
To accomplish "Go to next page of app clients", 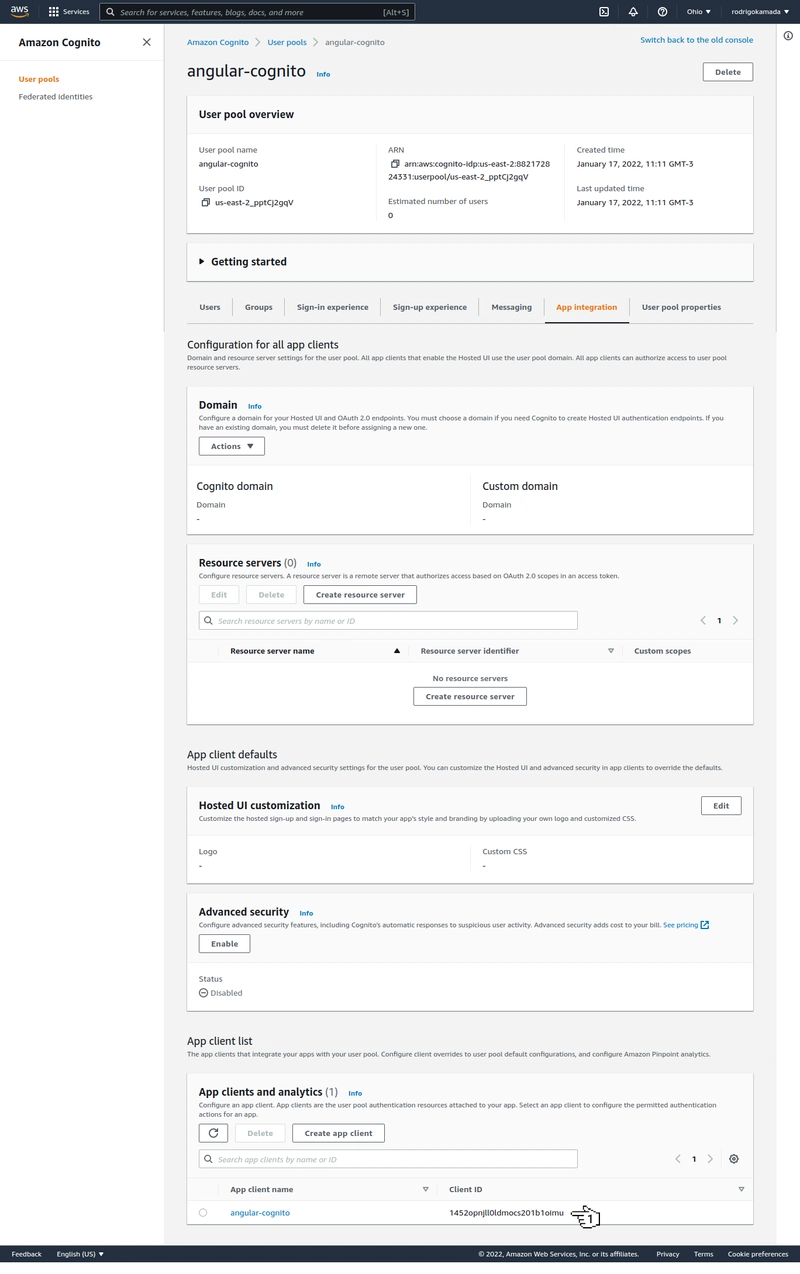I will point(711,1159).
